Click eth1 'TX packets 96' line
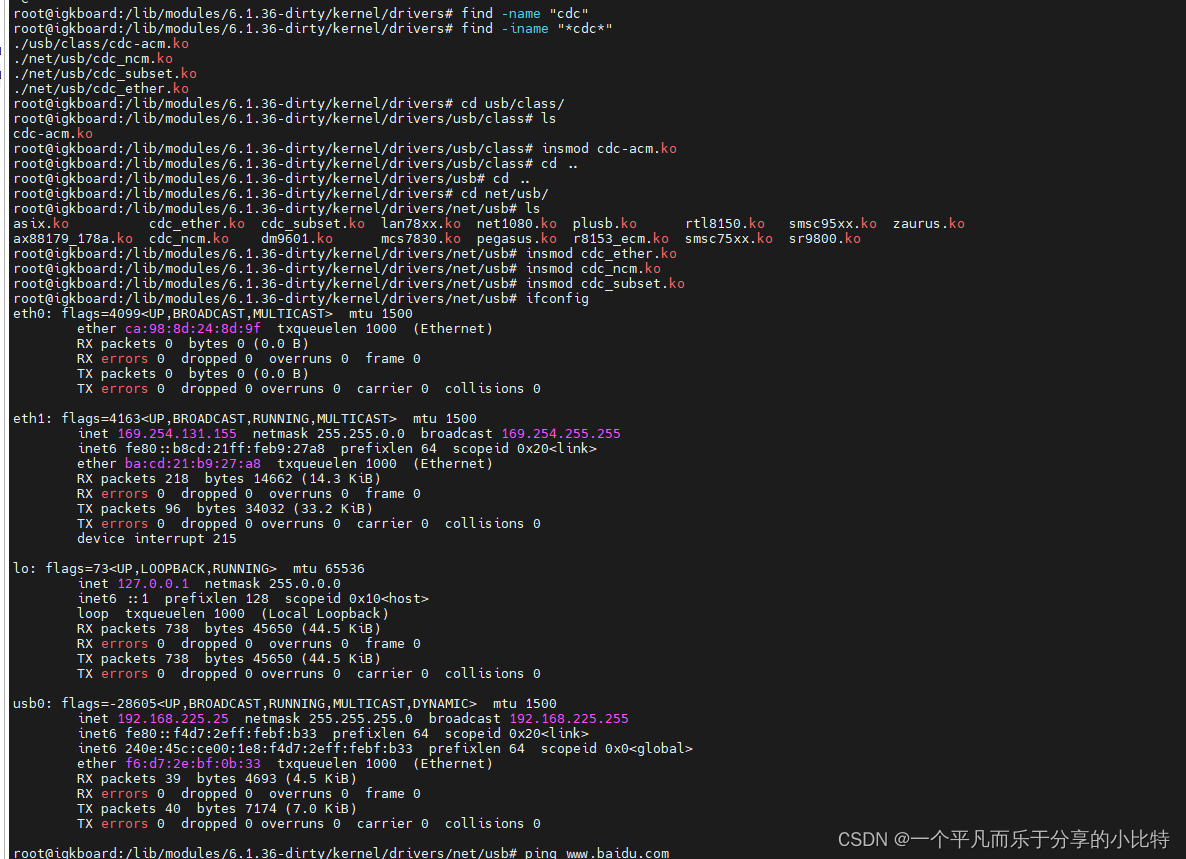 point(225,509)
